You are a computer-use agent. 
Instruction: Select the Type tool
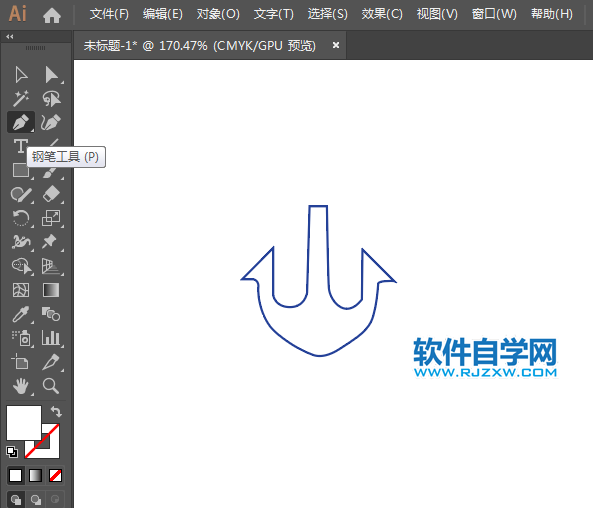point(20,146)
